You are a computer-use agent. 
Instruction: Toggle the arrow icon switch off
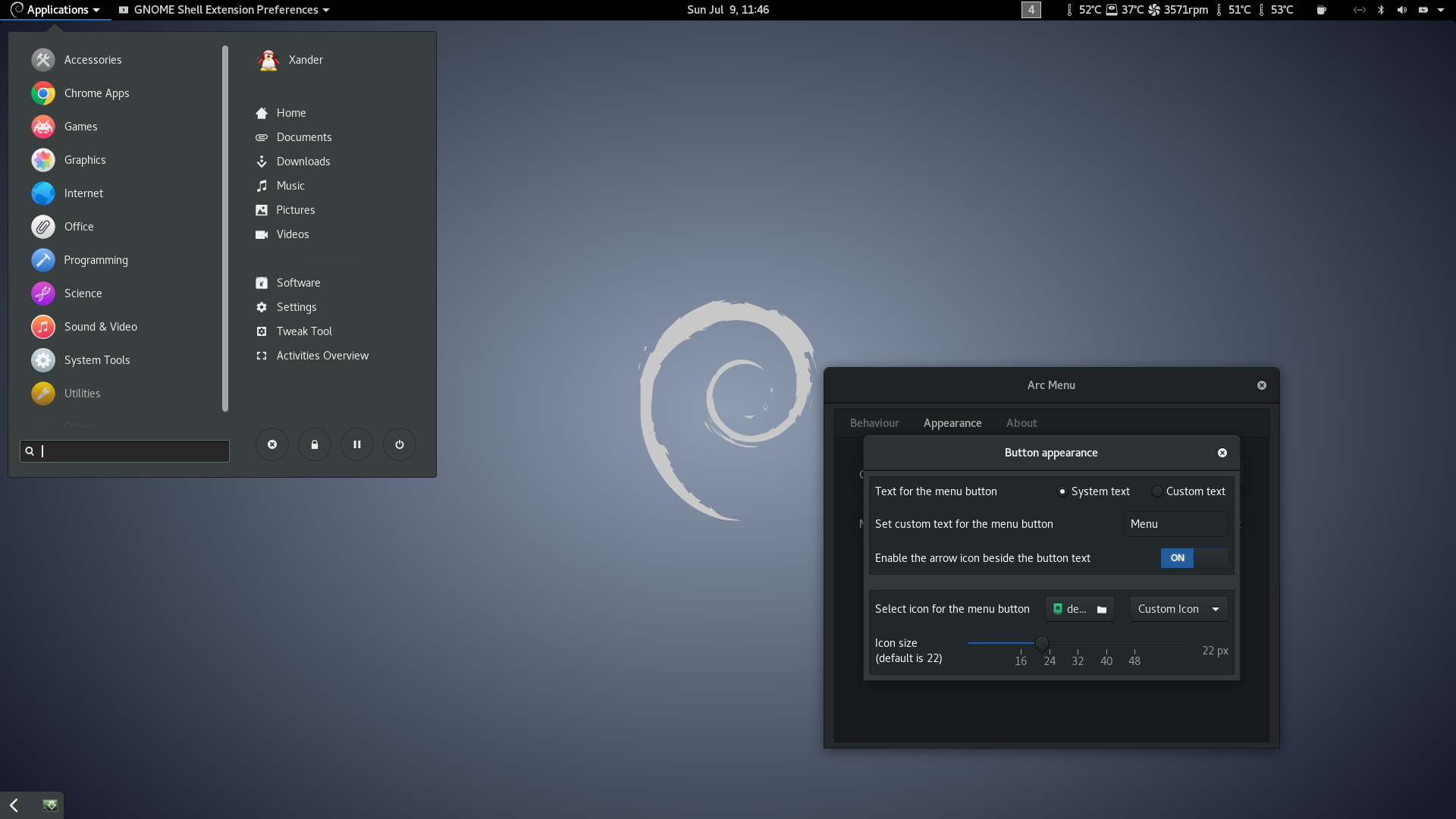pyautogui.click(x=1194, y=558)
